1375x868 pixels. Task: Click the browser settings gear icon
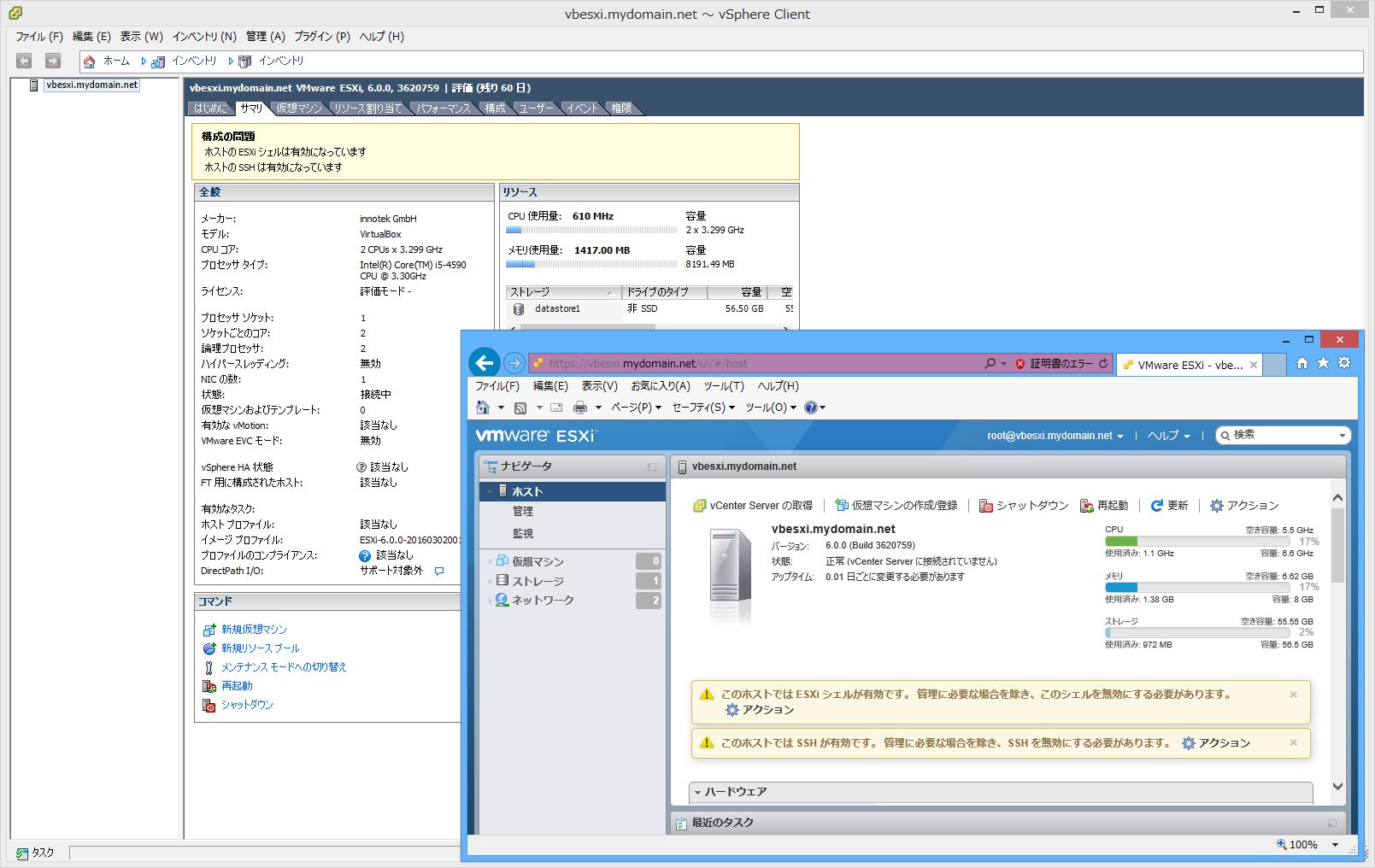pos(1344,363)
